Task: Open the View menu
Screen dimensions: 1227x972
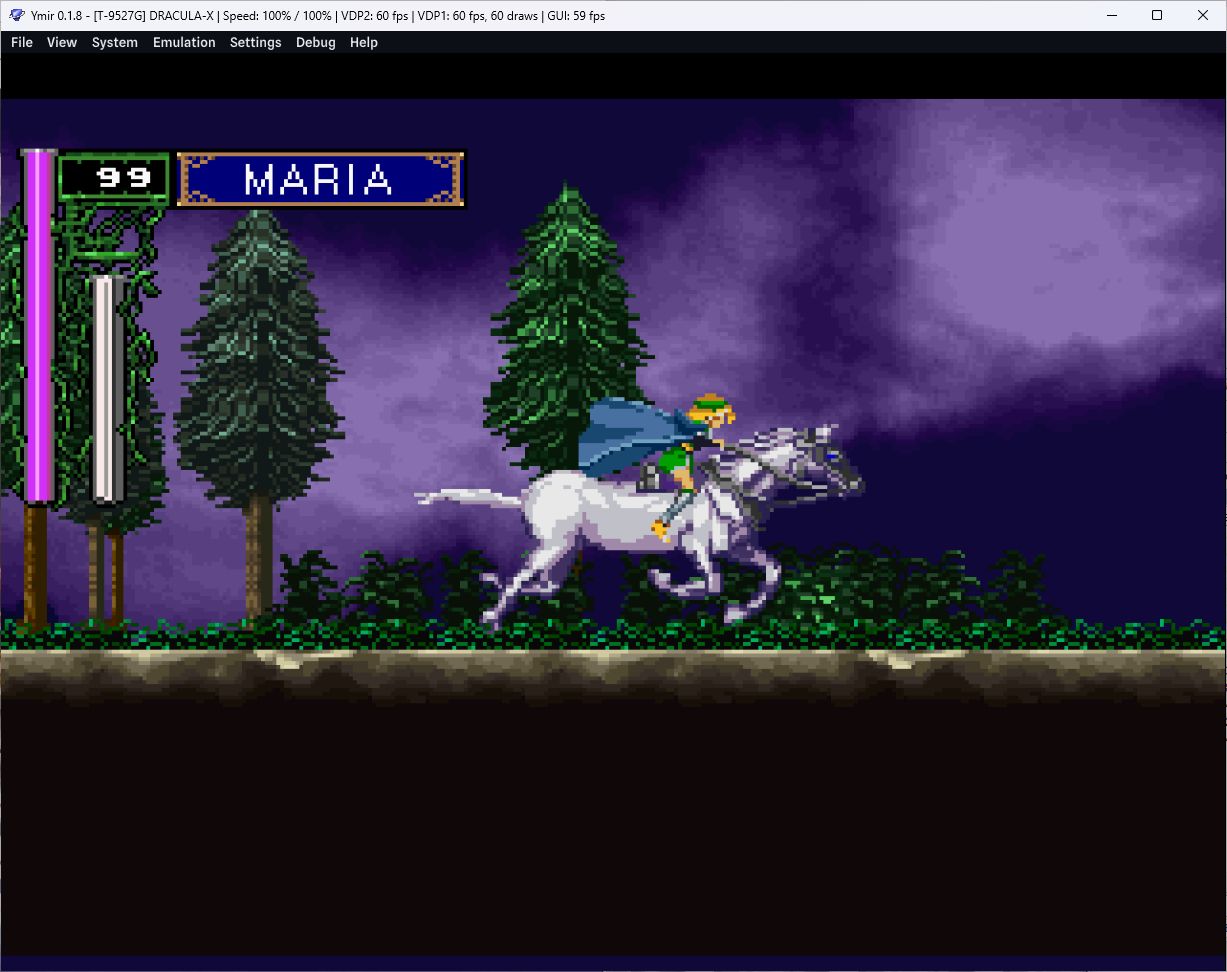Action: point(62,42)
